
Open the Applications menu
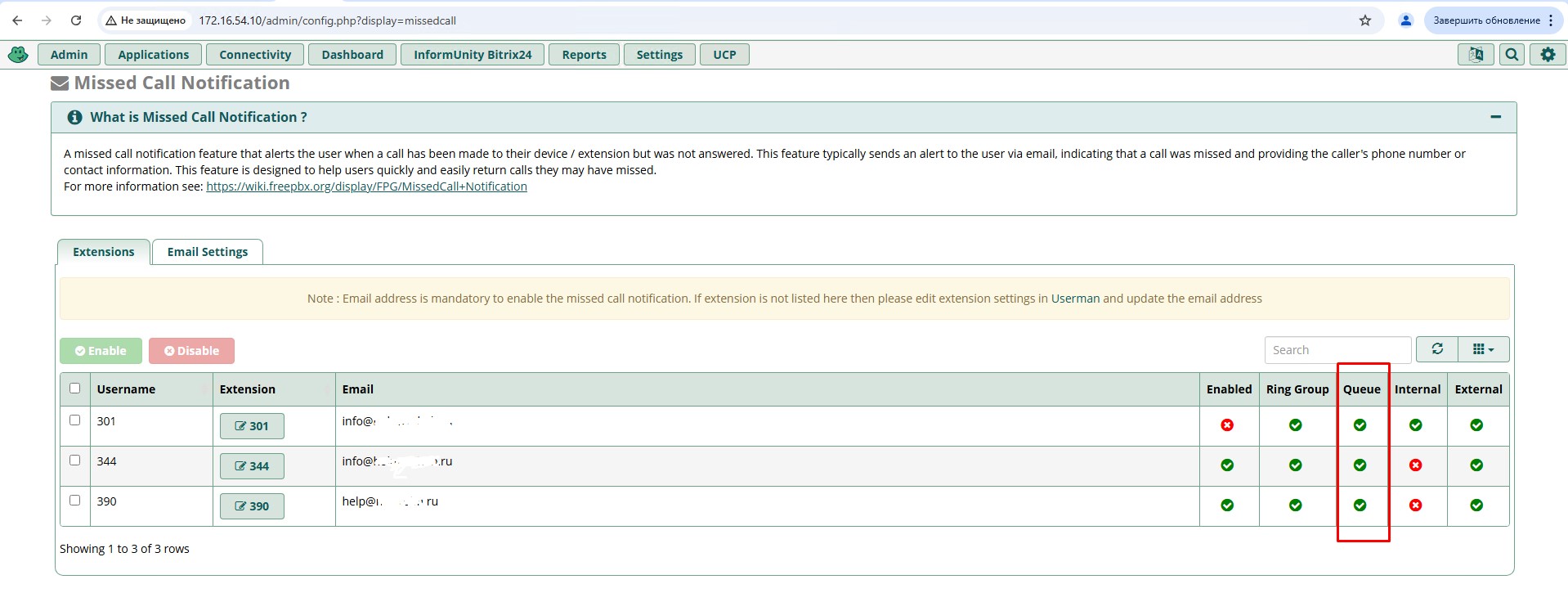(153, 55)
